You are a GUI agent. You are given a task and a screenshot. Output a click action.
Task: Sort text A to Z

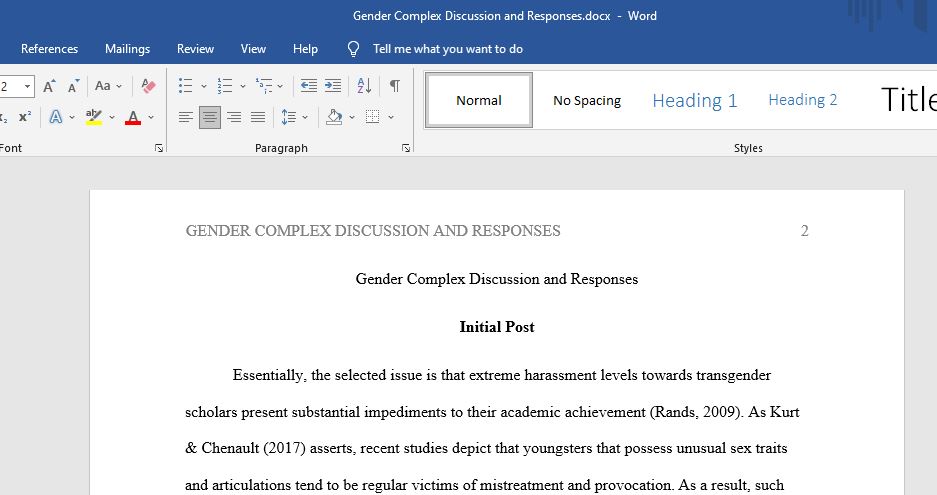(364, 86)
